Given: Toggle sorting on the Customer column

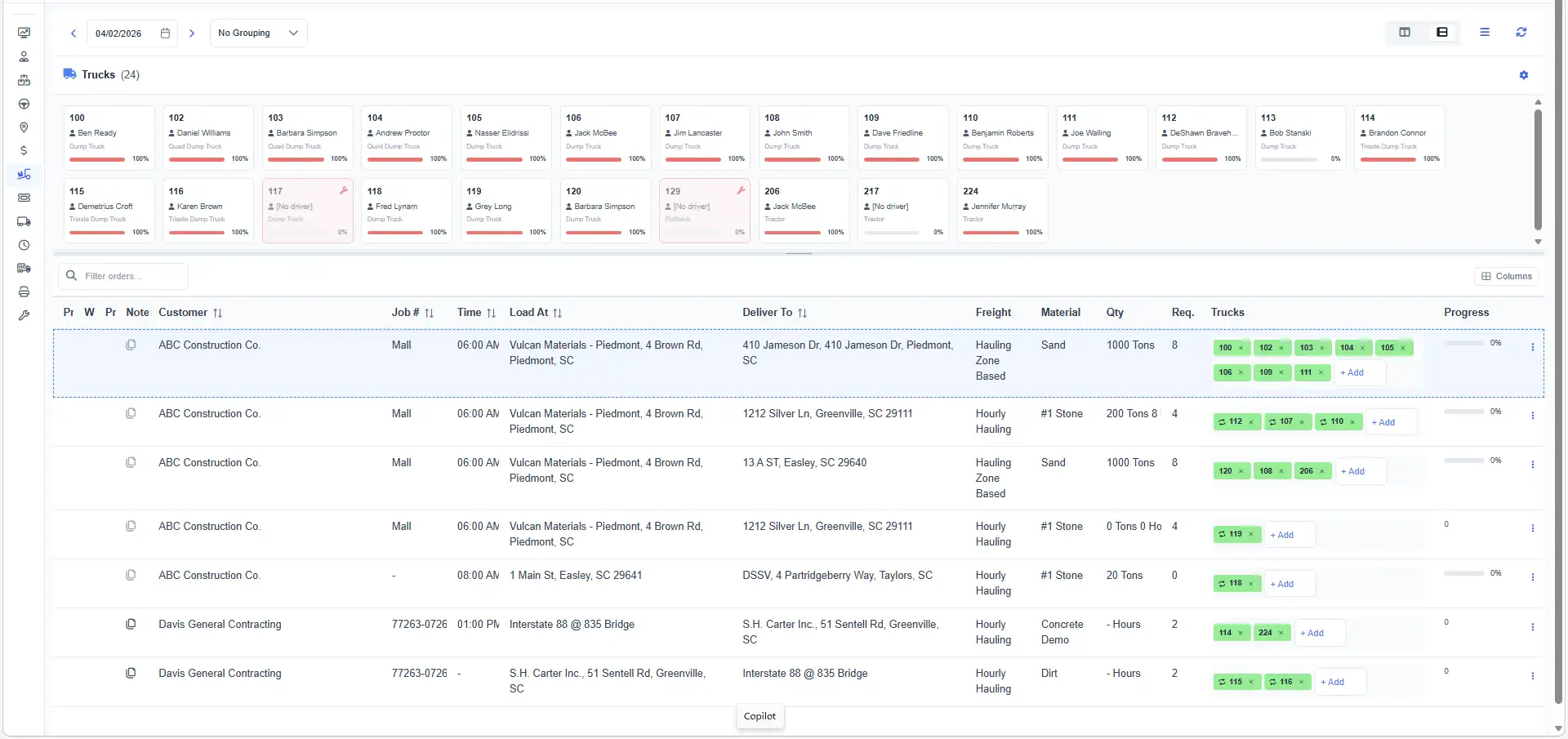Looking at the screenshot, I should (218, 313).
